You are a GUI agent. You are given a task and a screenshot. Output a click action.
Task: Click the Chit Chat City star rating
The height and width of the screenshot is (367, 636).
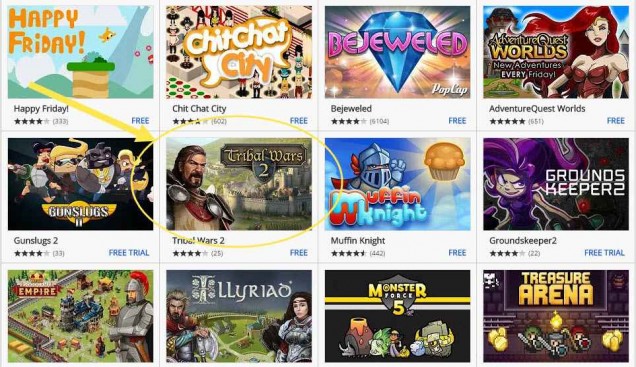click(x=190, y=121)
